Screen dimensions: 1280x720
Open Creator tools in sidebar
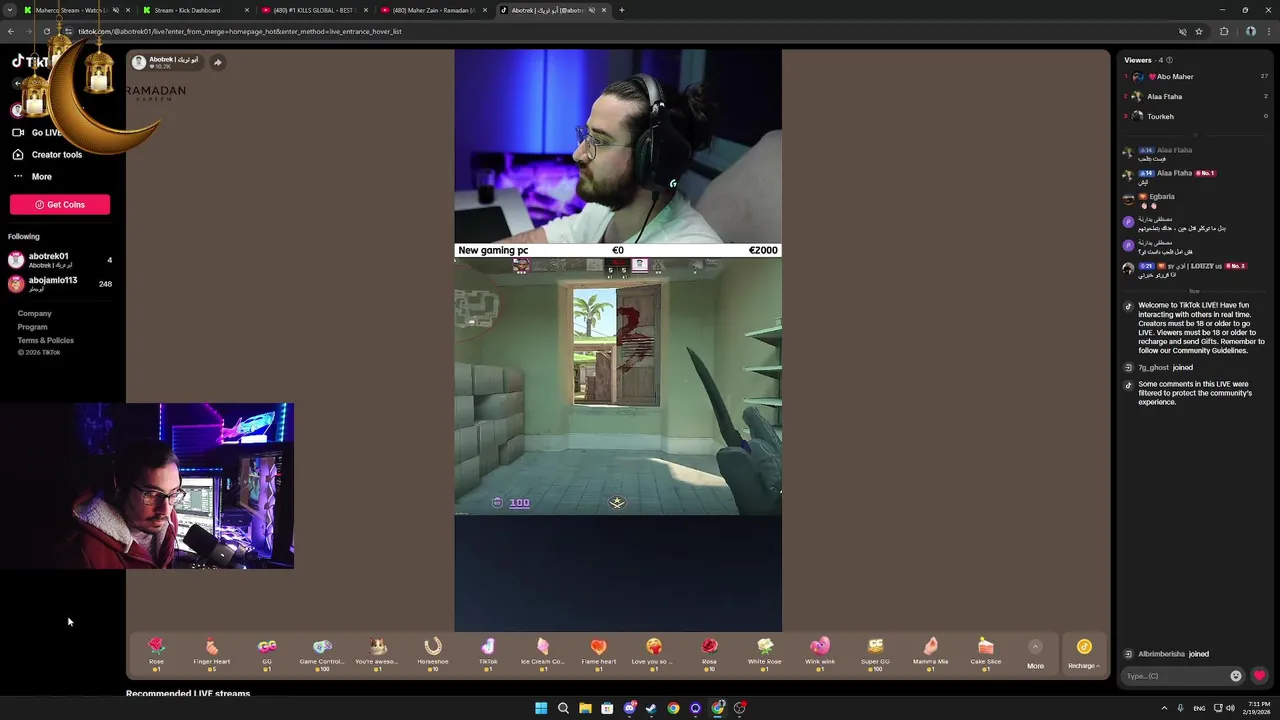click(47, 154)
